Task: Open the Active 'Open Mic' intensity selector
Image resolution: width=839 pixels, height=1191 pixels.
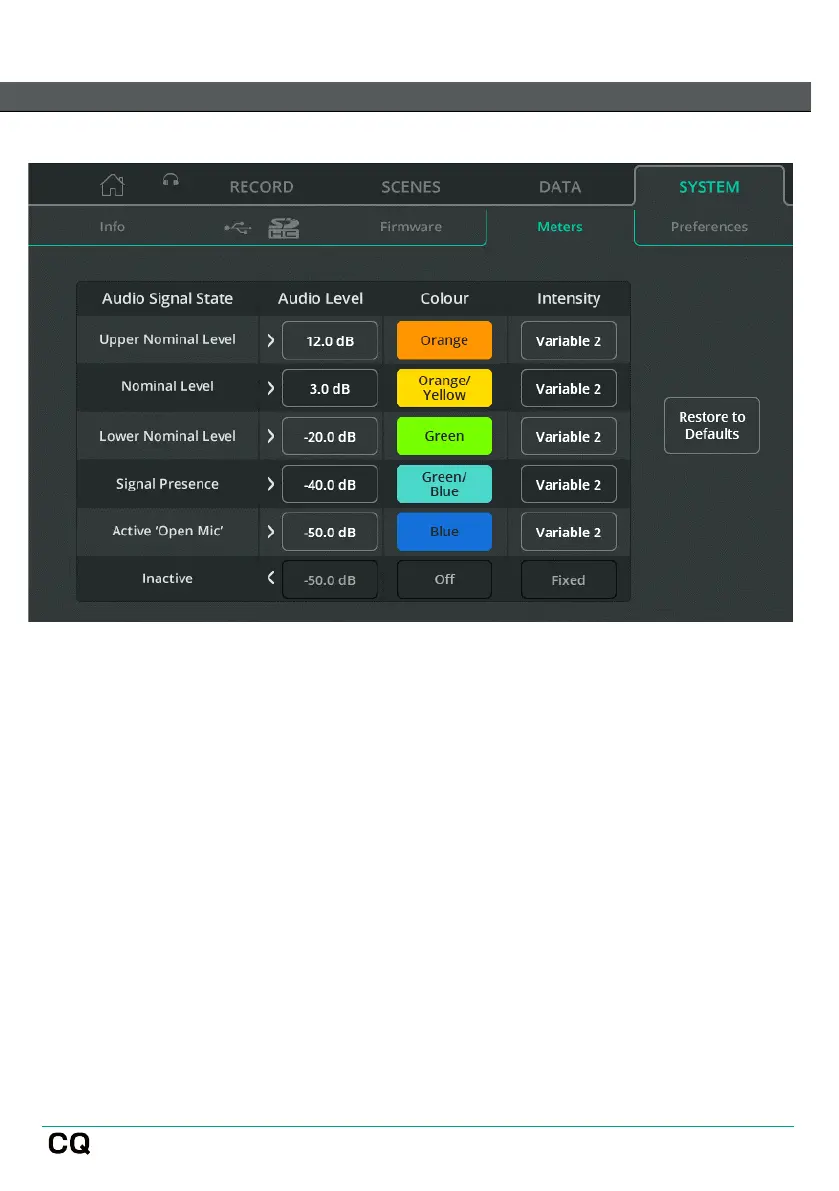Action: [x=568, y=532]
